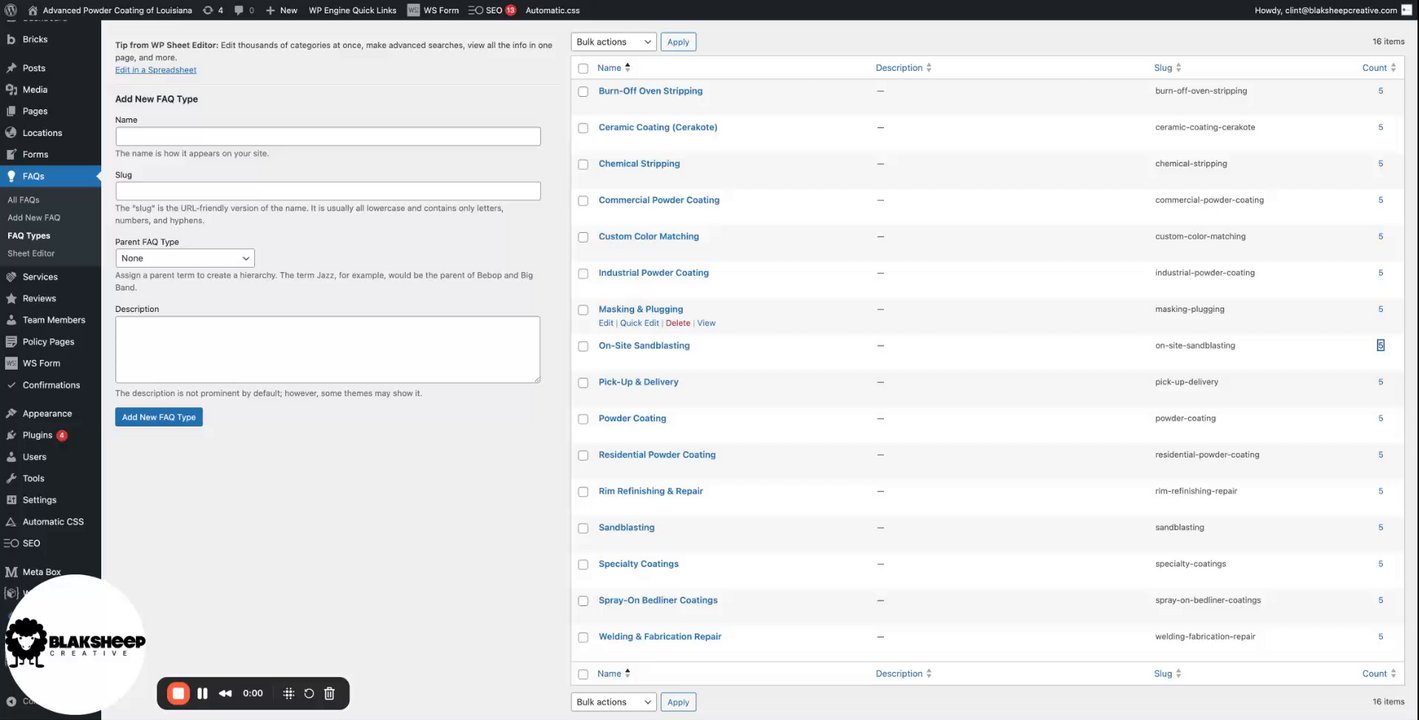The height and width of the screenshot is (720, 1419).
Task: Open the WordPress logo menu
Action: pos(10,10)
